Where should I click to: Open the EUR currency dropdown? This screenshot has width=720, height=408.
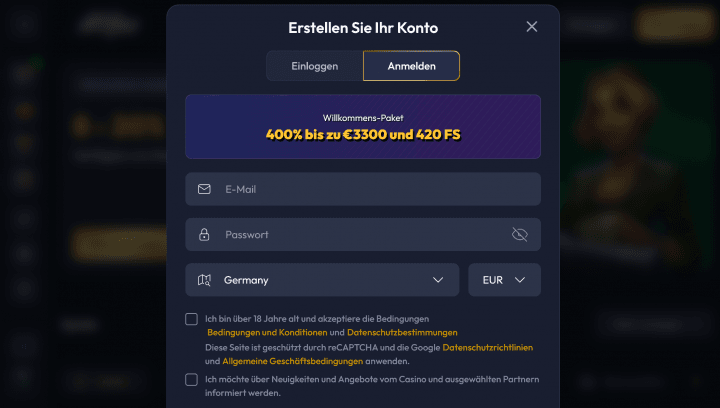coord(505,280)
